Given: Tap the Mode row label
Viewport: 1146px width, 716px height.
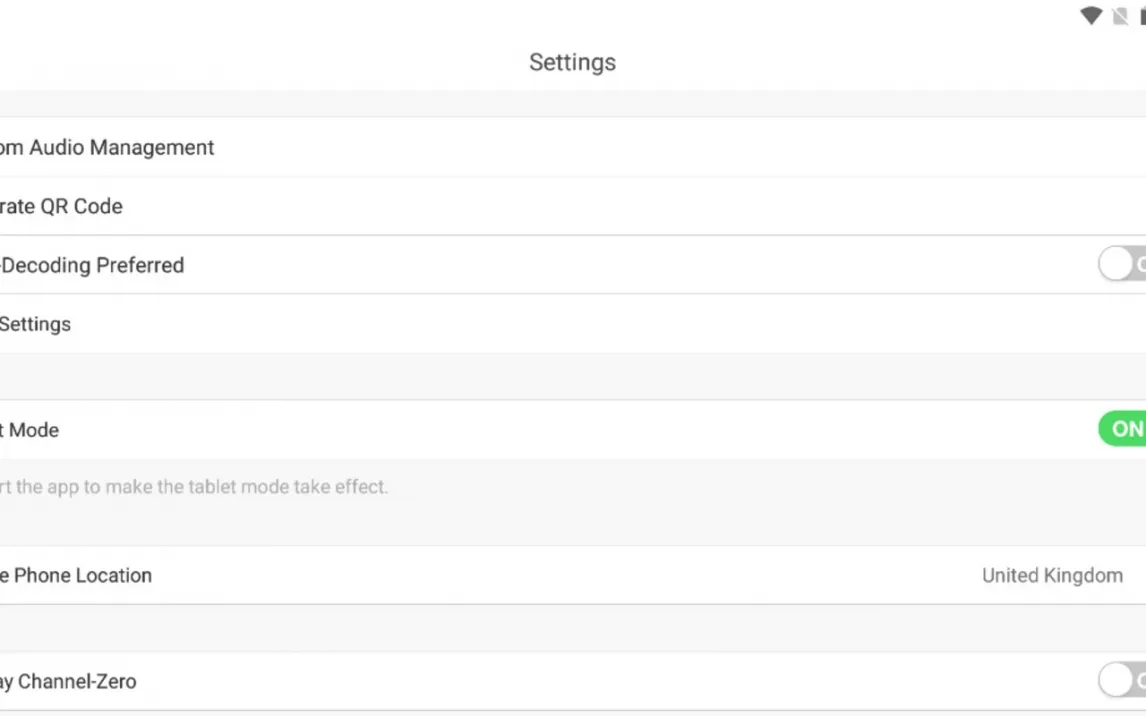Looking at the screenshot, I should click(30, 430).
